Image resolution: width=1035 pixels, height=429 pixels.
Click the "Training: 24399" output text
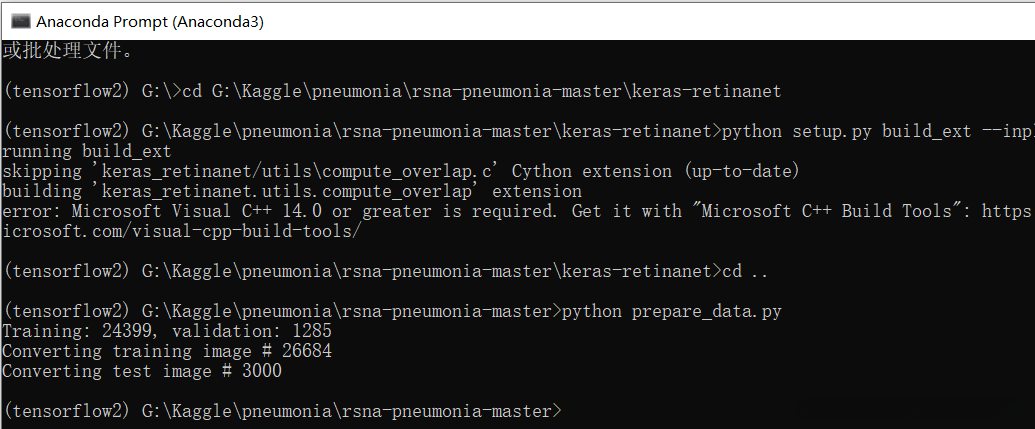(82, 331)
